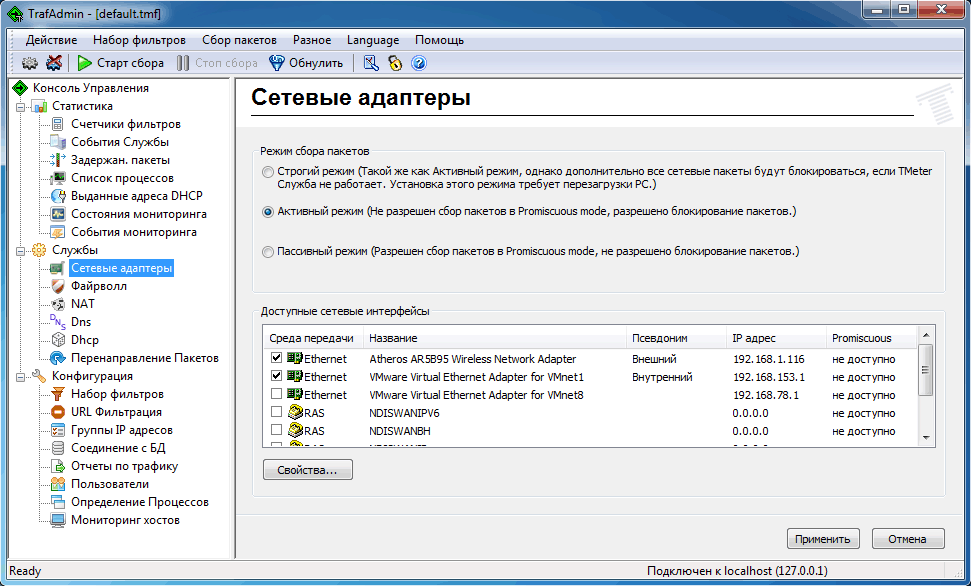
Task: Select Сетевые адаптеры tree item
Action: point(121,268)
